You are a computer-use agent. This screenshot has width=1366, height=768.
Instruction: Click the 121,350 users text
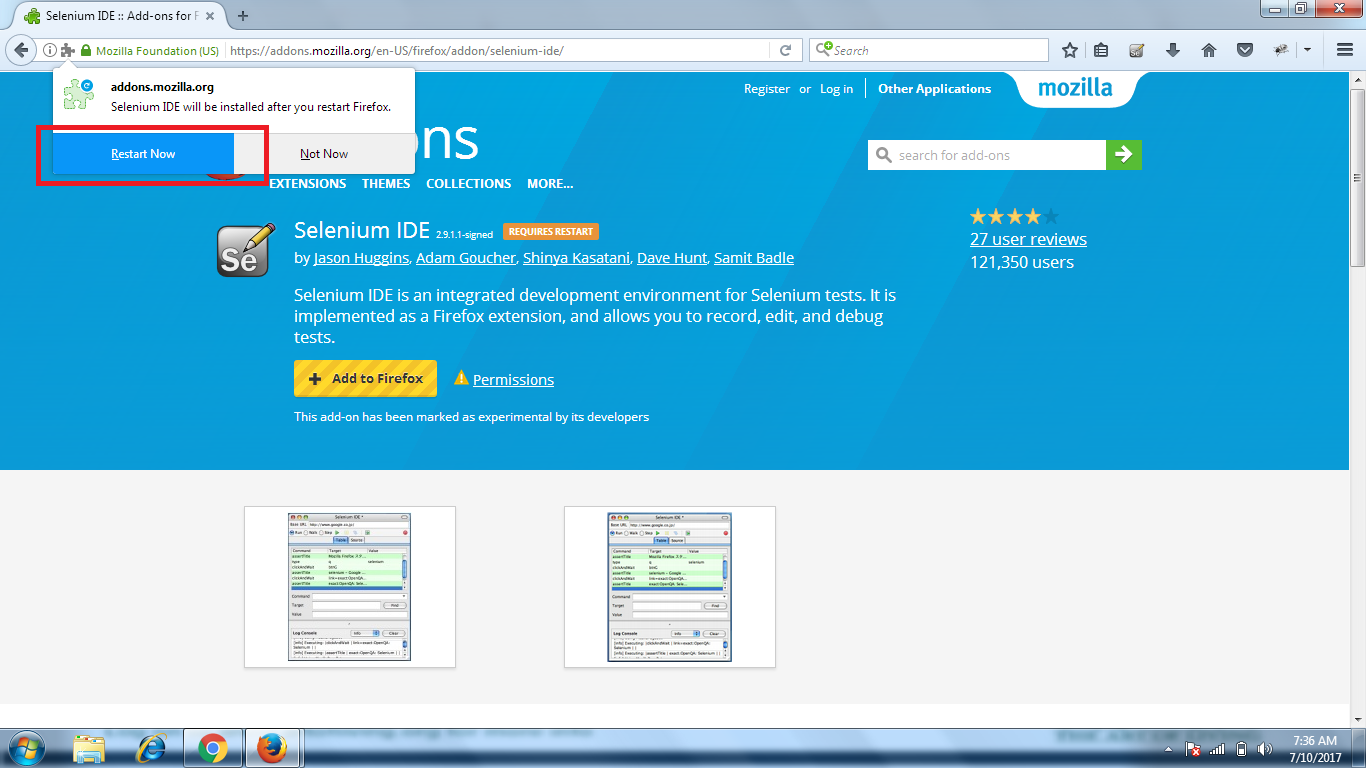pos(1022,262)
